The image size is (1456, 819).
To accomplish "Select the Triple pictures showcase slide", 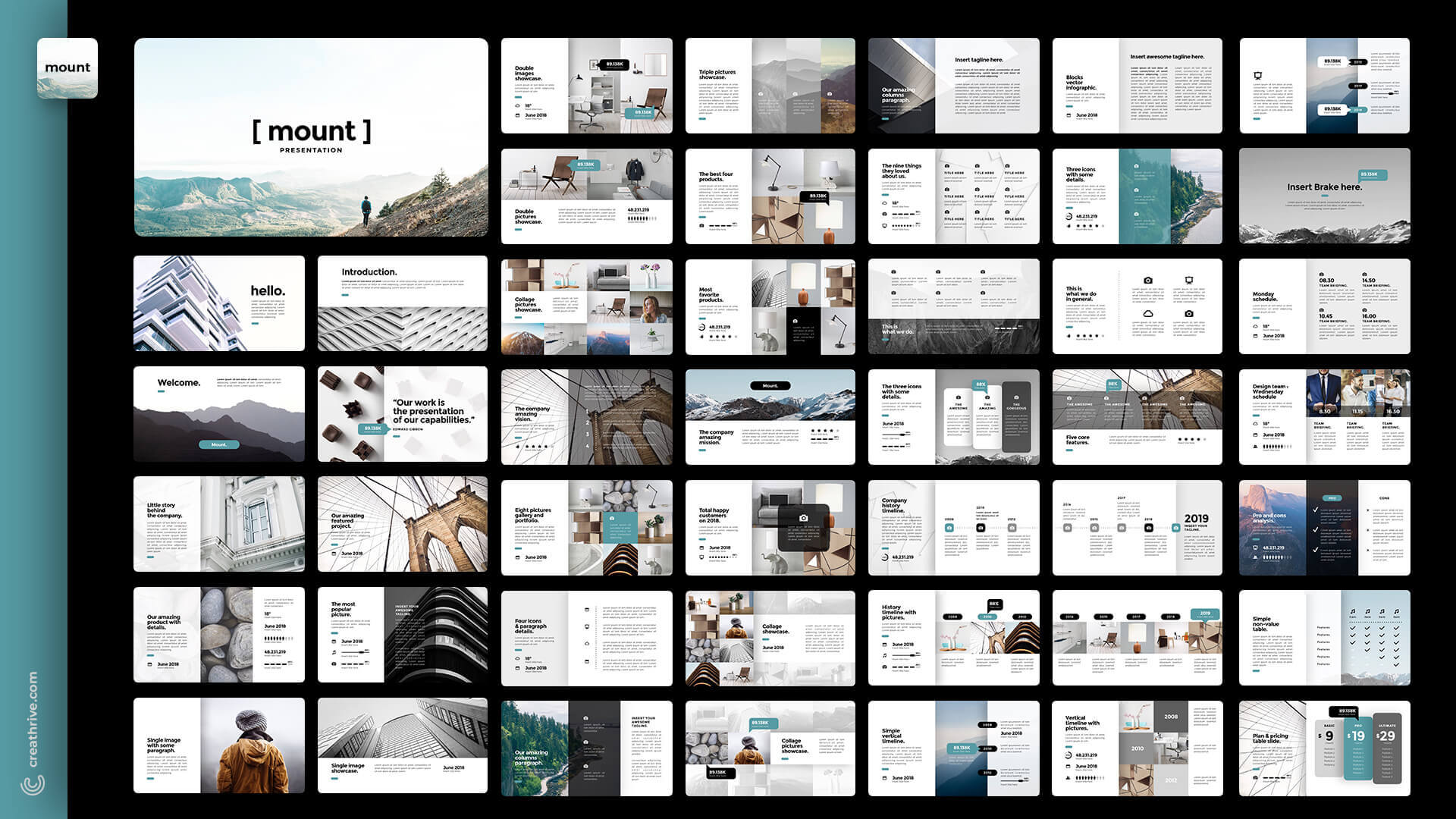I will [x=770, y=86].
